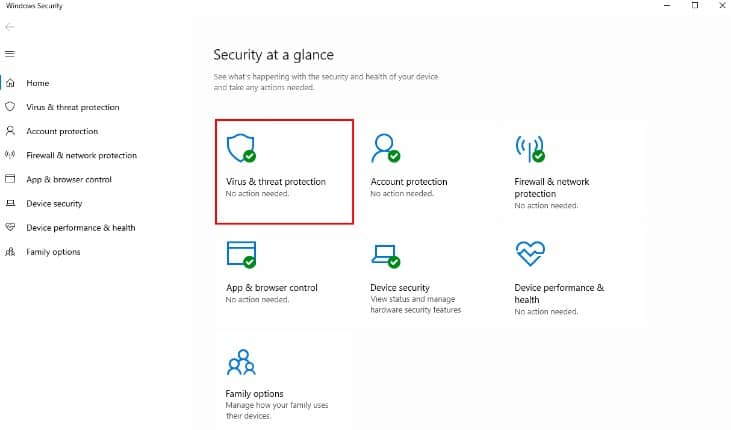Click the large Family options people tile icon

pyautogui.click(x=241, y=362)
